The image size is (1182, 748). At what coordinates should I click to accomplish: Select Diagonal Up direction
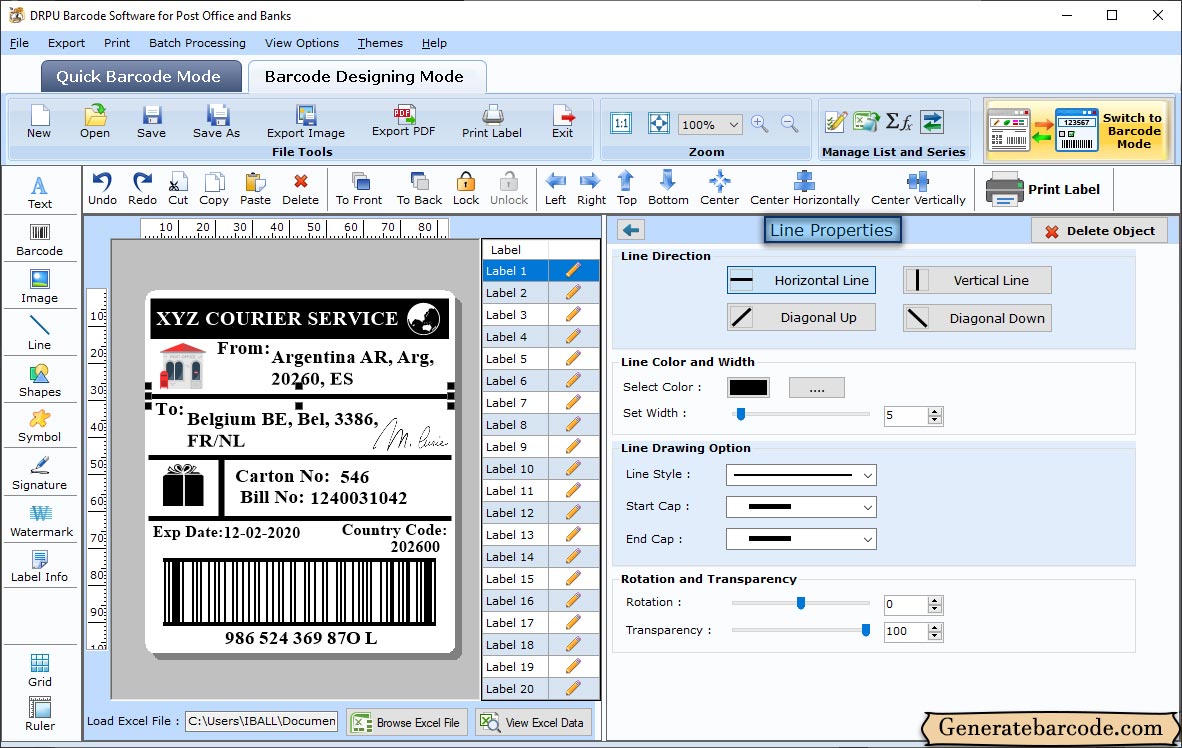tap(801, 317)
